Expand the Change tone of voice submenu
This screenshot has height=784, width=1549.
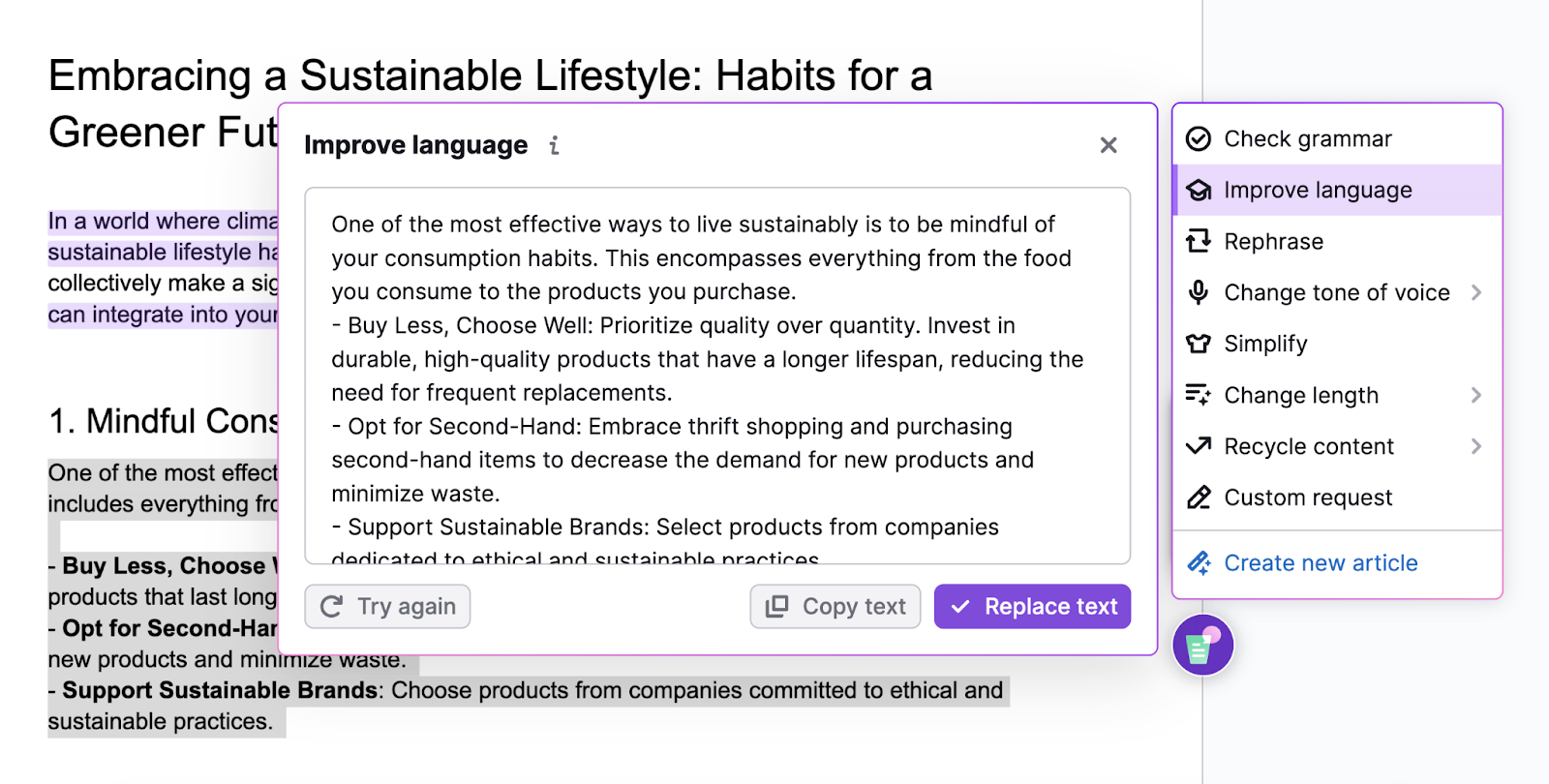(1475, 292)
